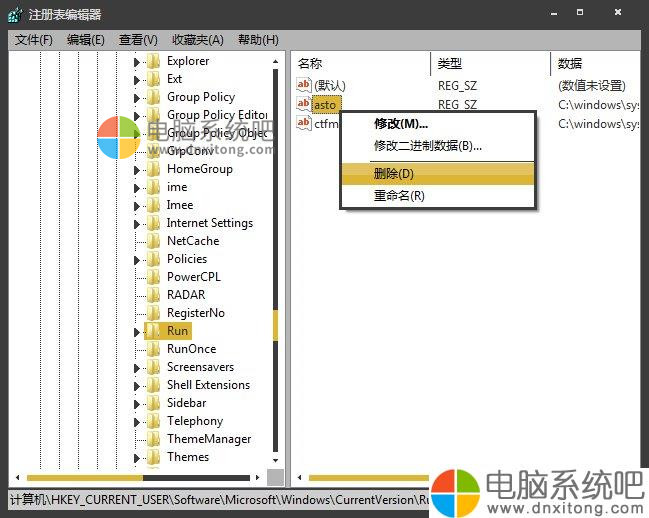The width and height of the screenshot is (649, 518).
Task: Click the Imee folder icon
Action: coord(154,205)
